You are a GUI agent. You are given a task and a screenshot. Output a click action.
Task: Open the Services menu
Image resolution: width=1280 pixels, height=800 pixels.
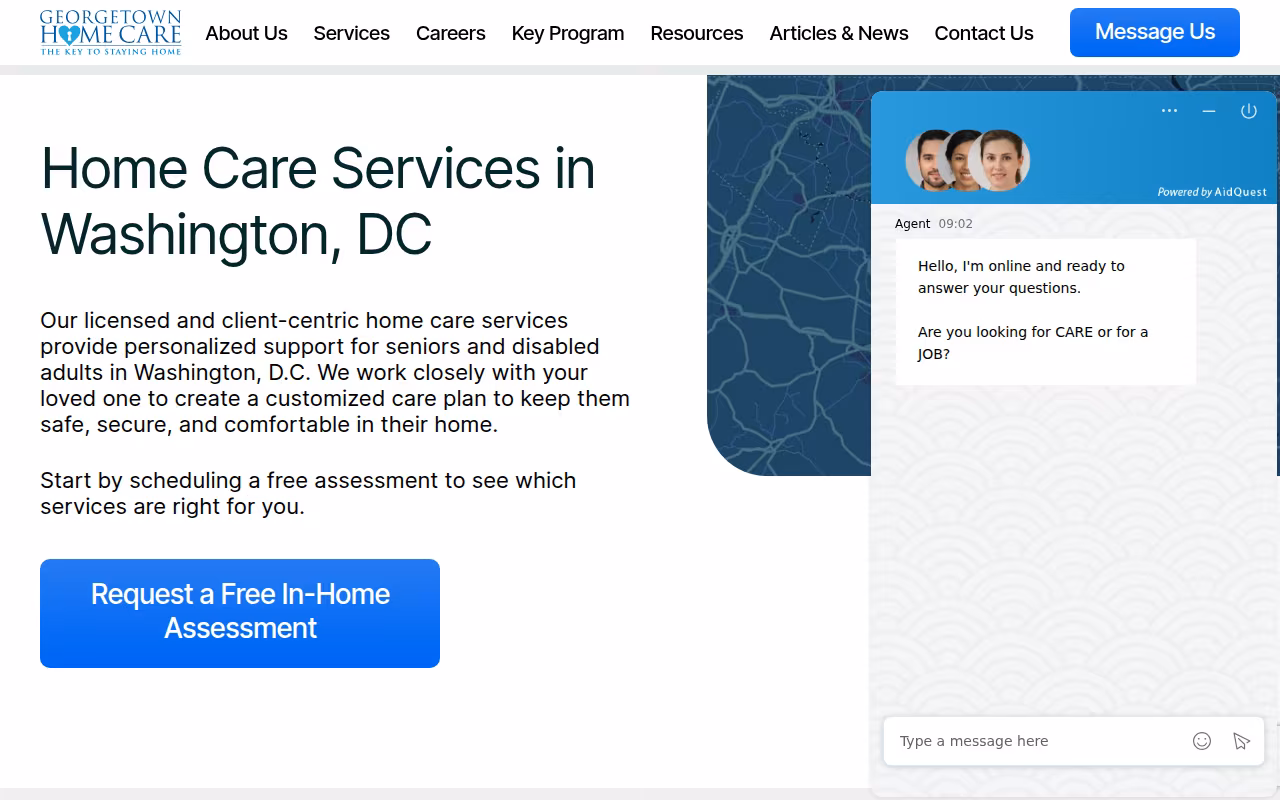tap(351, 33)
